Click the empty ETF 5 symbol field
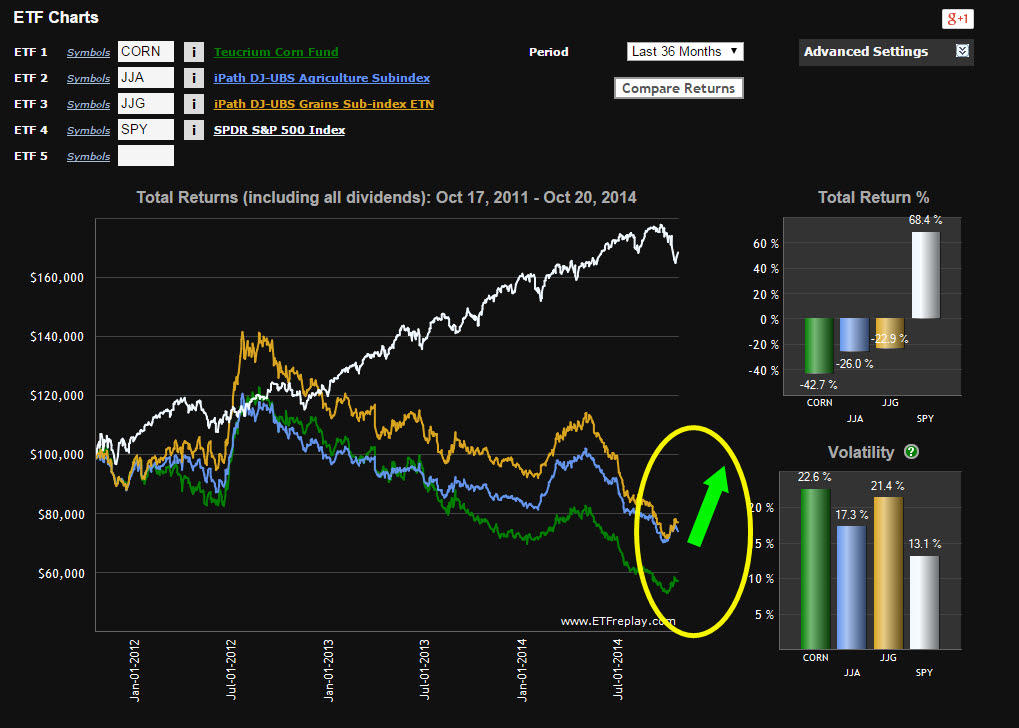 [146, 156]
